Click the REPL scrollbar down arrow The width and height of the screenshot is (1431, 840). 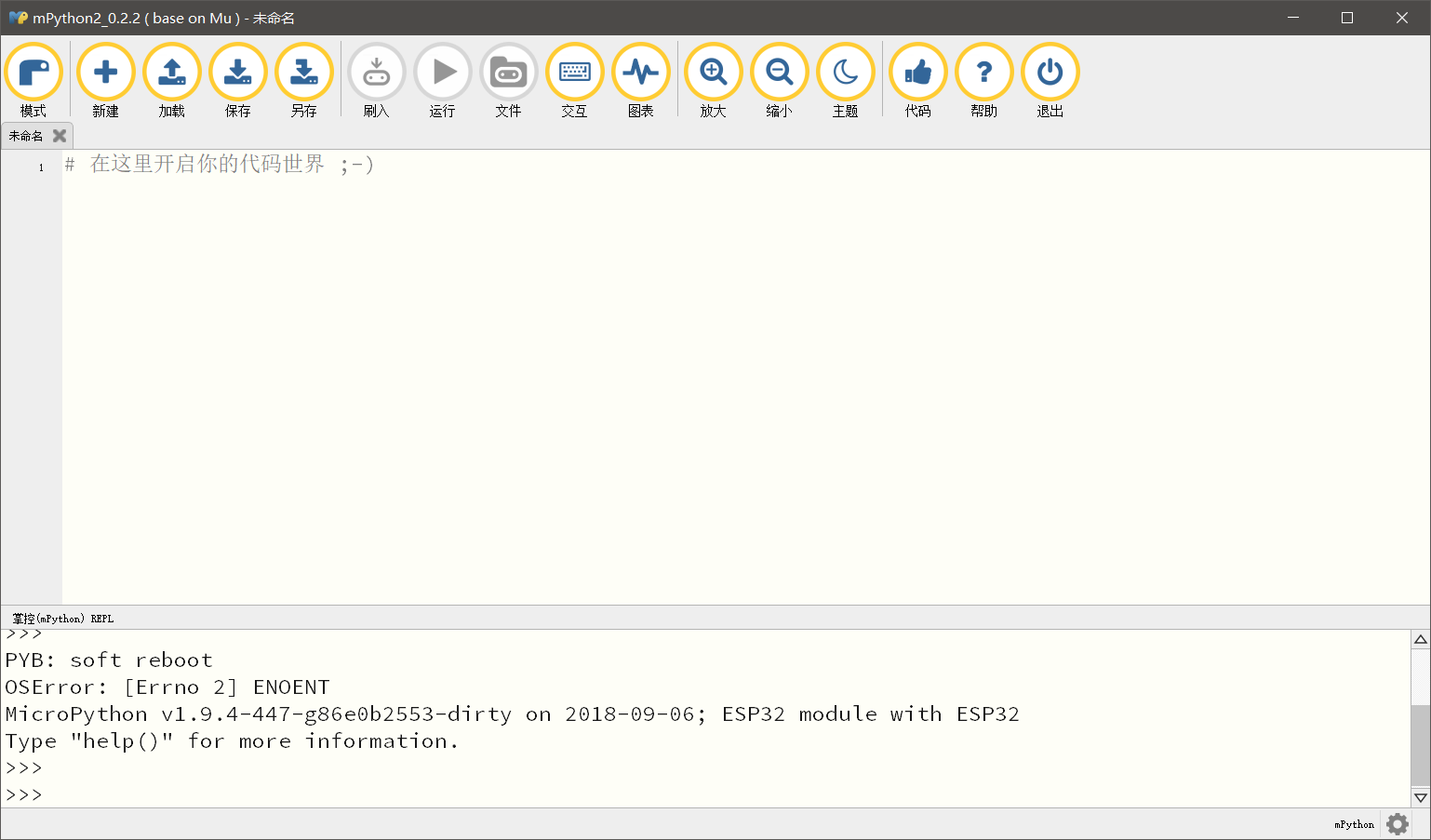(1420, 797)
